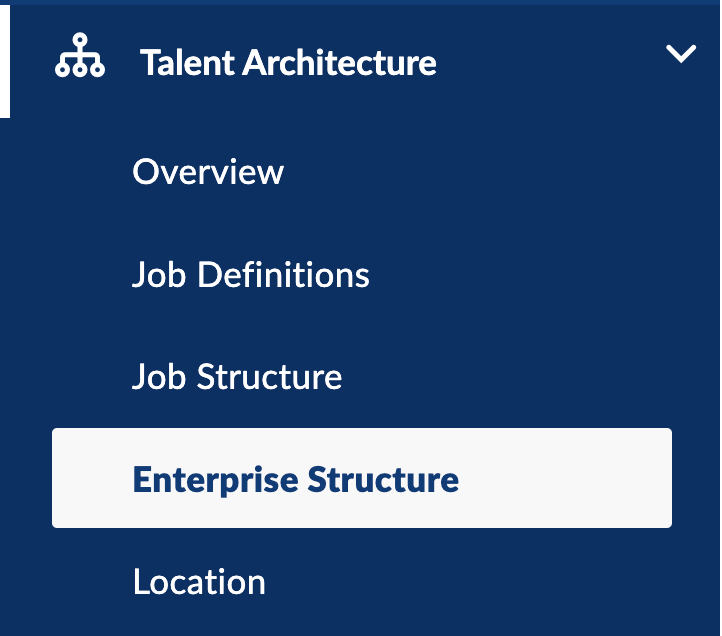Click the bold Enterprise Structure label
This screenshot has width=722, height=636.
[x=296, y=480]
